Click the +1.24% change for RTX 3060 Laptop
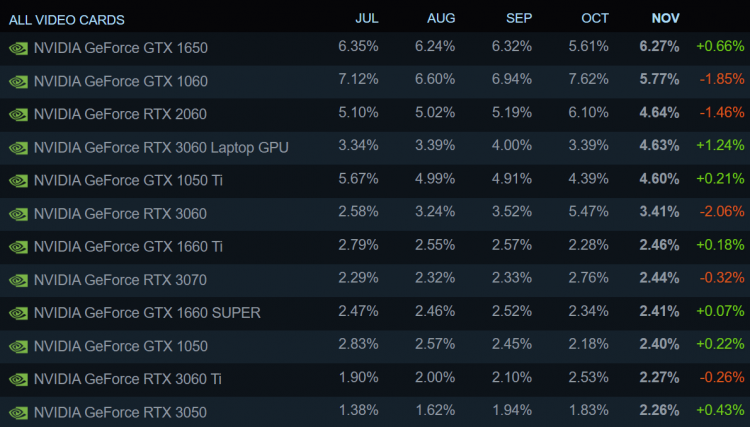This screenshot has width=750, height=427. pos(720,147)
